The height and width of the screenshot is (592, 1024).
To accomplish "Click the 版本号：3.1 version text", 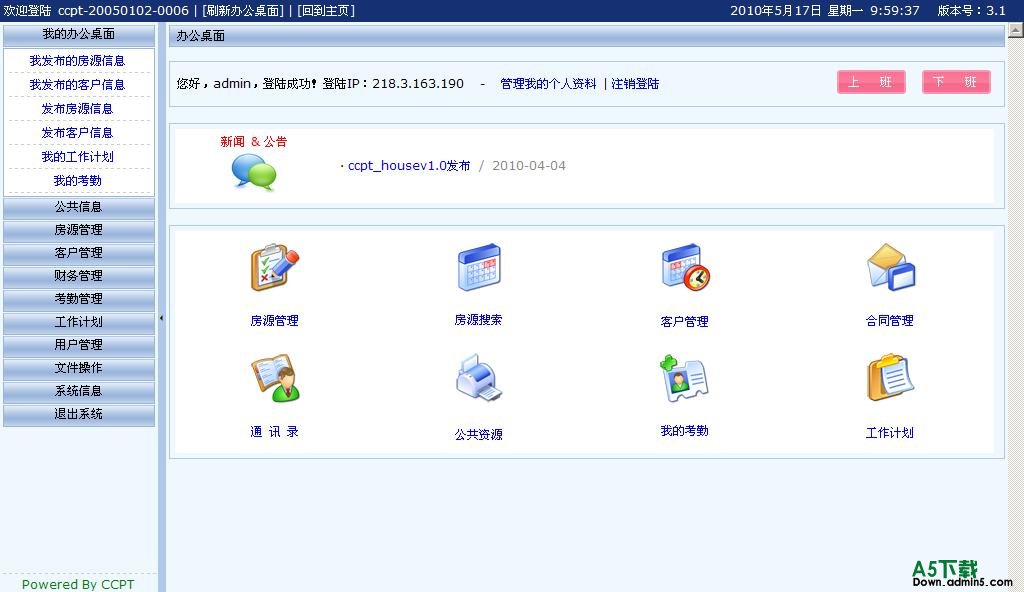I will [x=972, y=10].
